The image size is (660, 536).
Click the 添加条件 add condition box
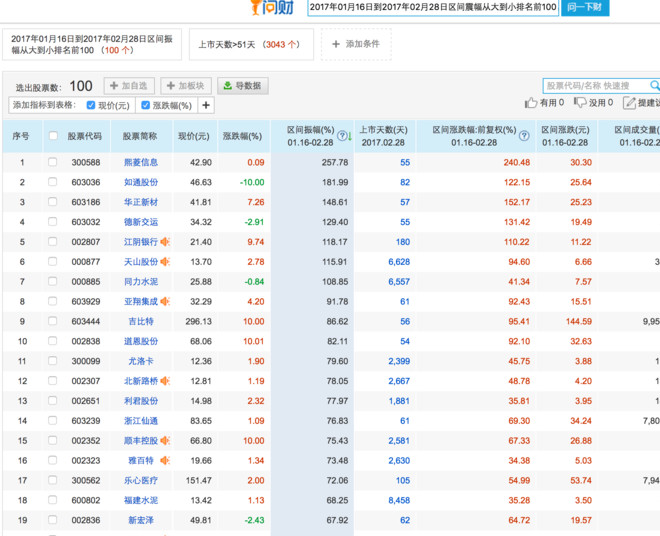pyautogui.click(x=356, y=44)
